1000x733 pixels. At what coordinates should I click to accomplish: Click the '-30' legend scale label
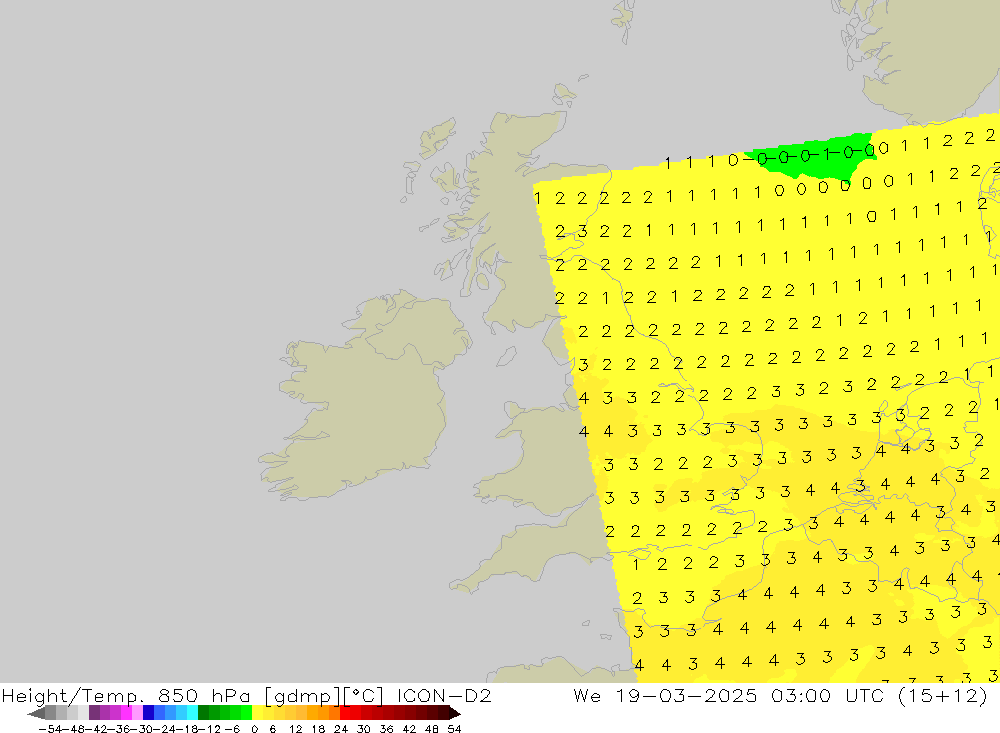click(143, 729)
